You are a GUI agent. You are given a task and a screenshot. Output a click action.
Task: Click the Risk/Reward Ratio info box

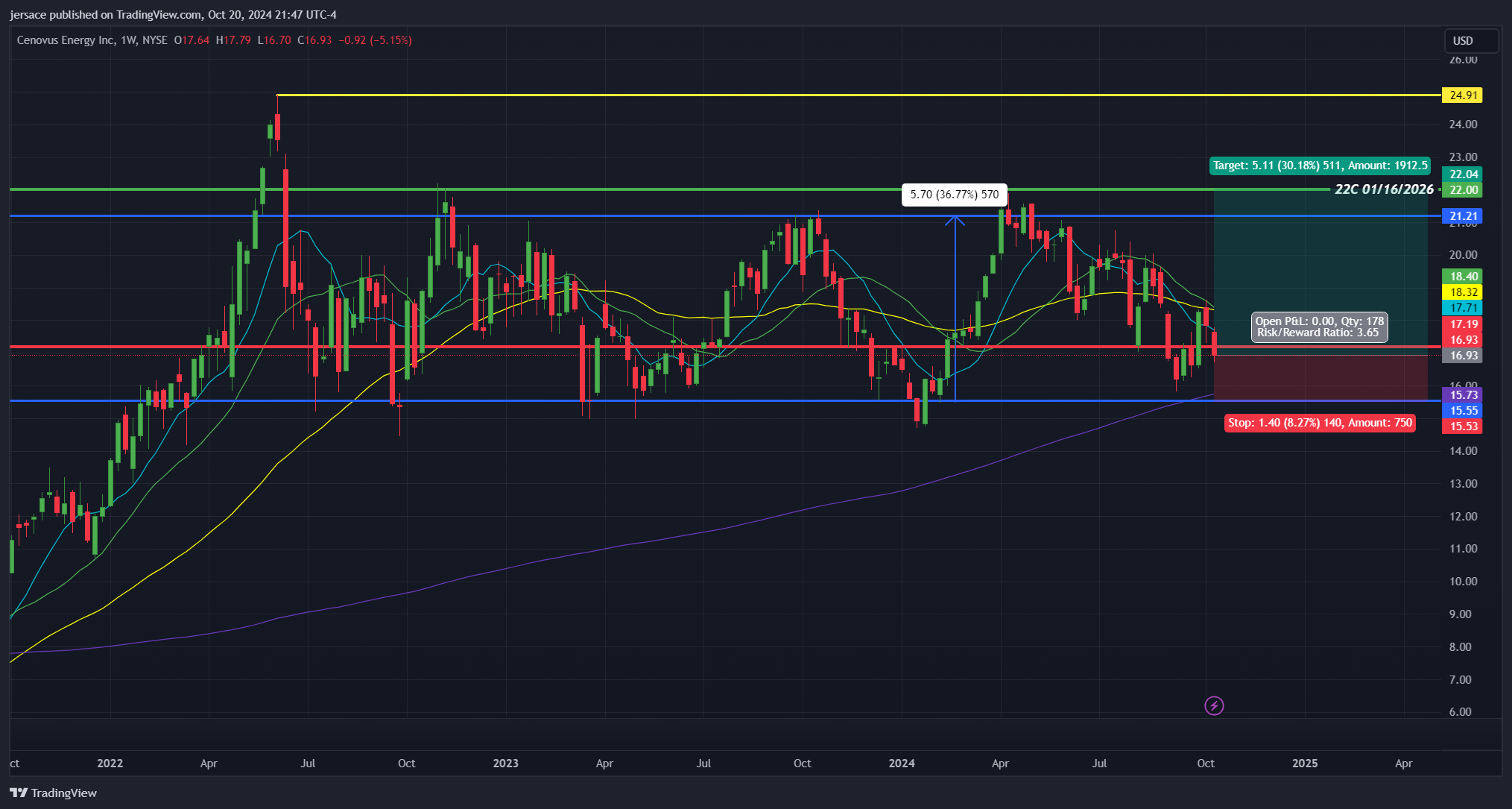pyautogui.click(x=1319, y=327)
